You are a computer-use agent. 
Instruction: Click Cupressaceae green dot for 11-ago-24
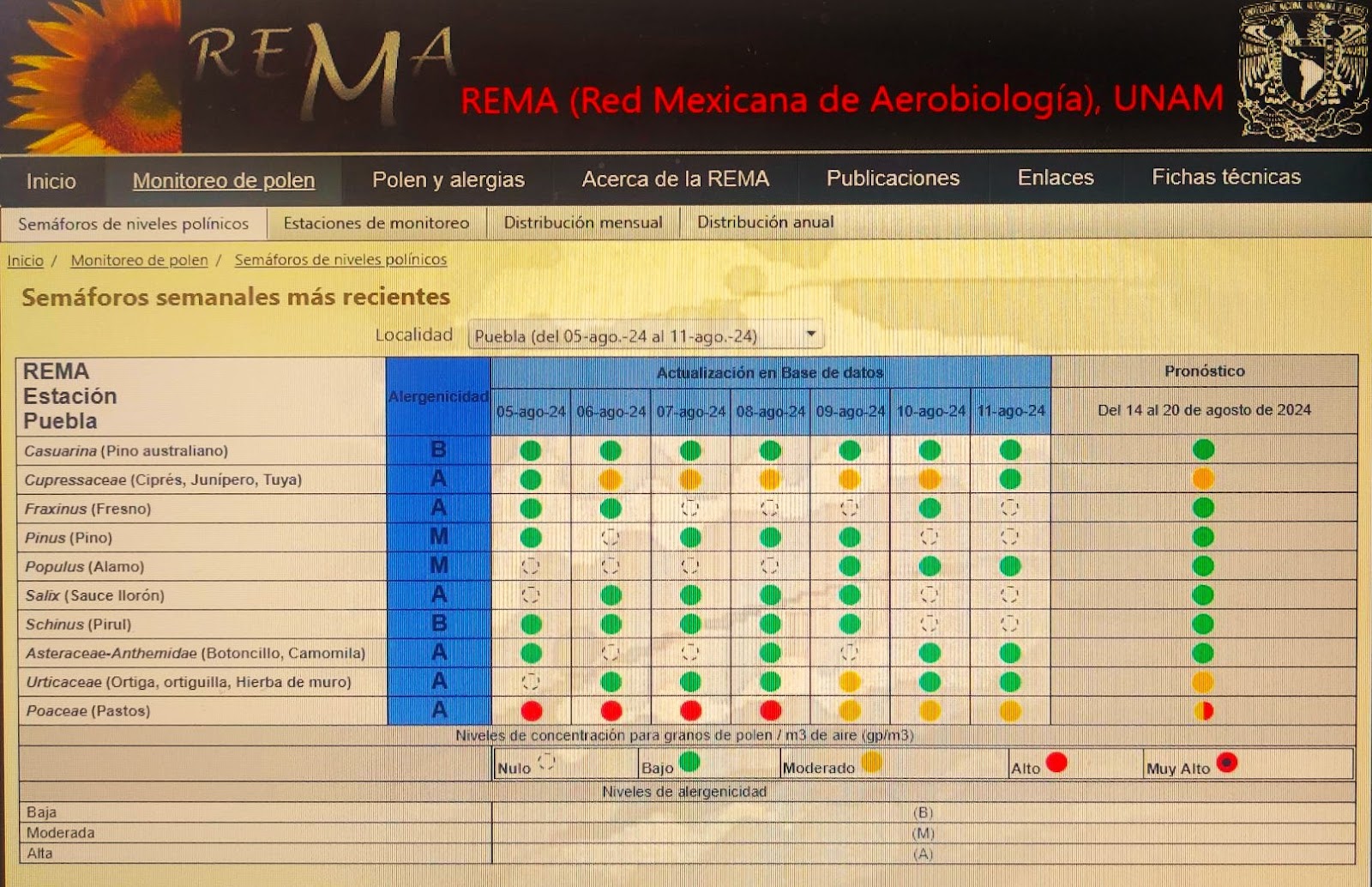1010,479
